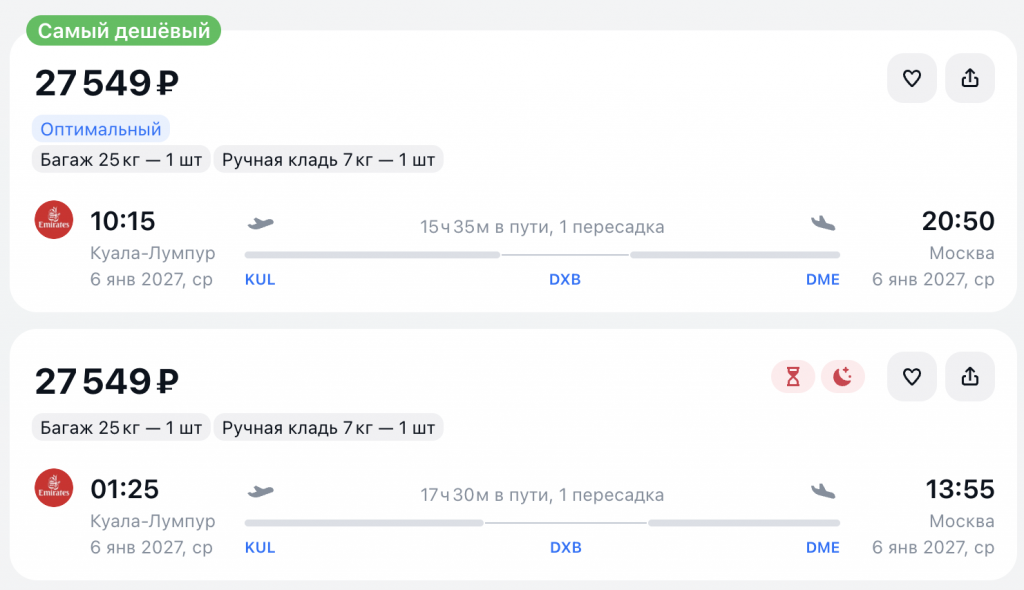
Task: Click Emirates logo on first flight
Action: tap(53, 220)
